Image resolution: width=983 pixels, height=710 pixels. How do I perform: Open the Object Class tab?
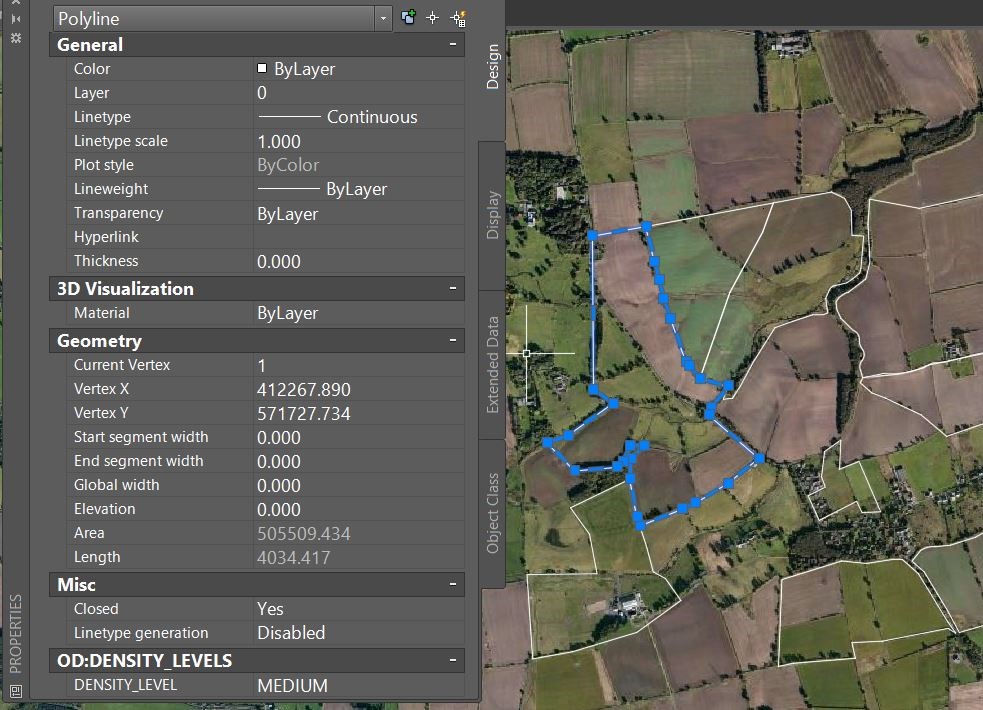point(493,513)
